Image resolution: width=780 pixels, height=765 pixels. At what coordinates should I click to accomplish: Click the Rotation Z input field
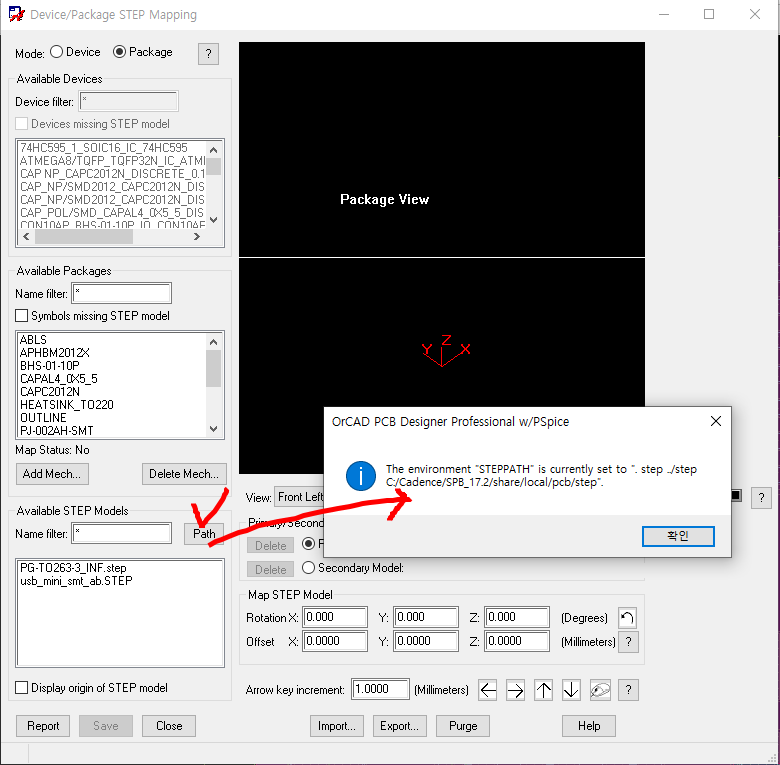[x=517, y=617]
